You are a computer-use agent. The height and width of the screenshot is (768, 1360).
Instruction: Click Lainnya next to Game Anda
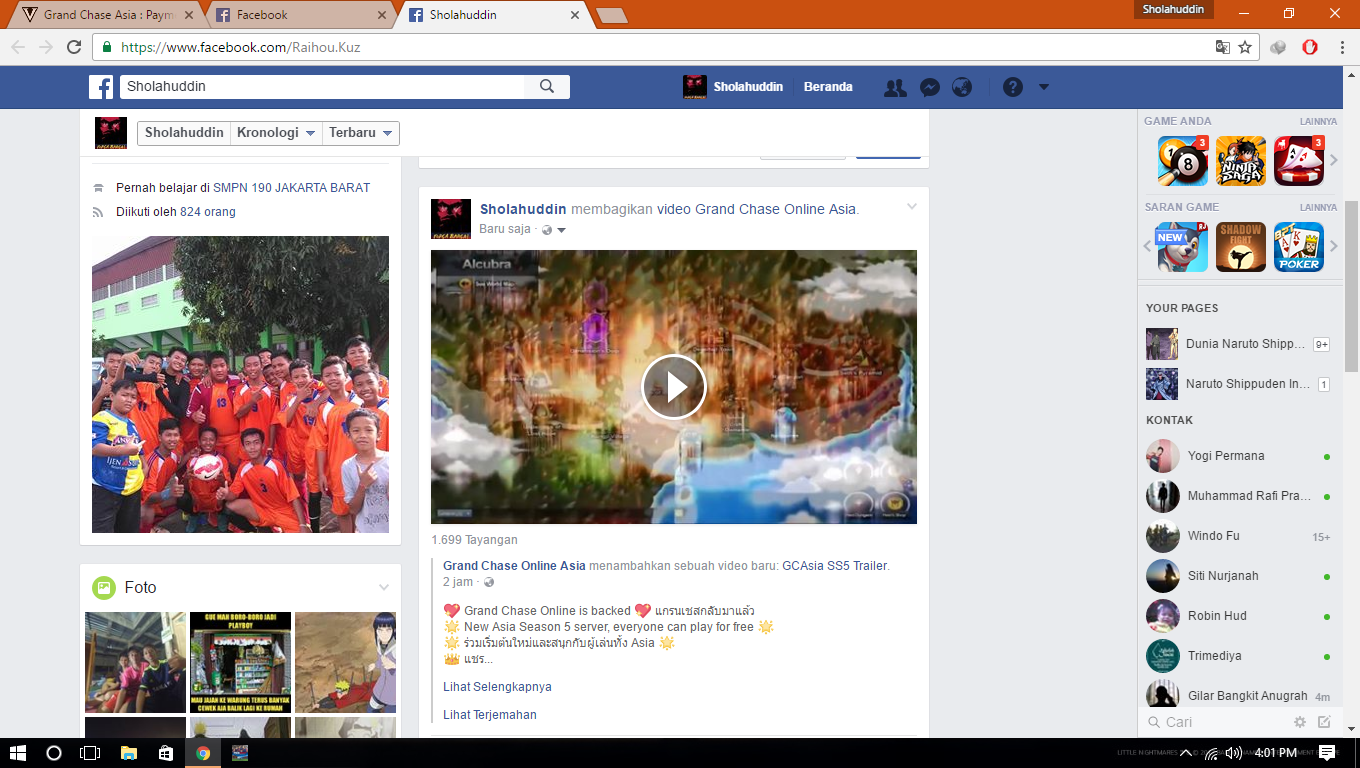coord(1318,122)
